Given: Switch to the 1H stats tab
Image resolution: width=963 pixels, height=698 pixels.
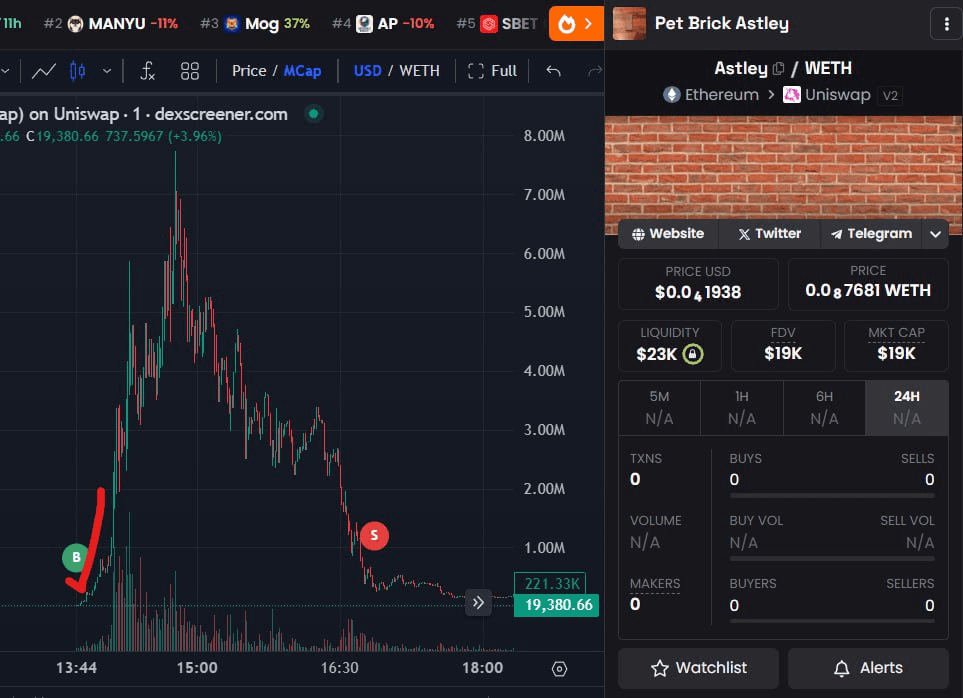Looking at the screenshot, I should [742, 408].
